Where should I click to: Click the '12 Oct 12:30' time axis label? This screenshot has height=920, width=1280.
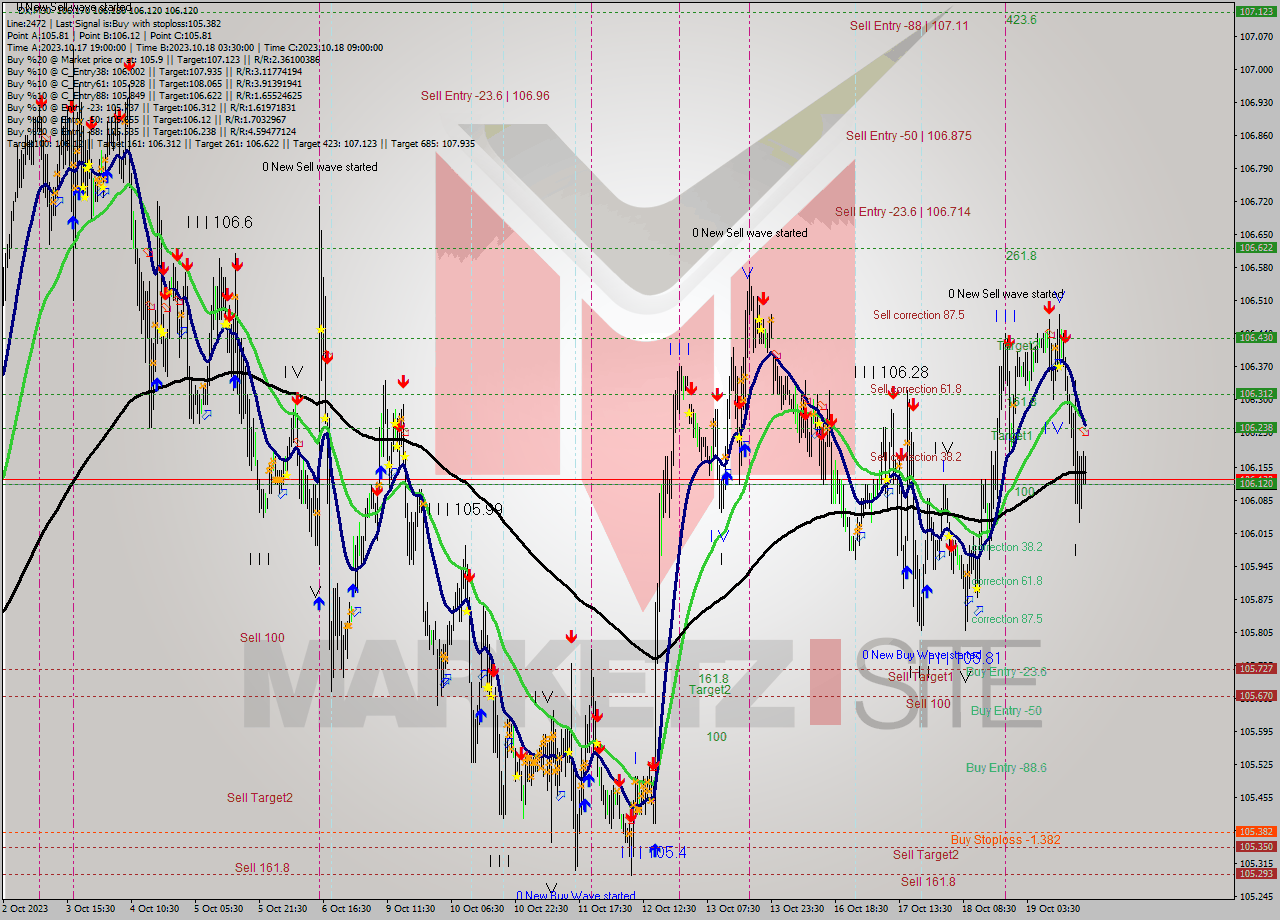tap(668, 909)
